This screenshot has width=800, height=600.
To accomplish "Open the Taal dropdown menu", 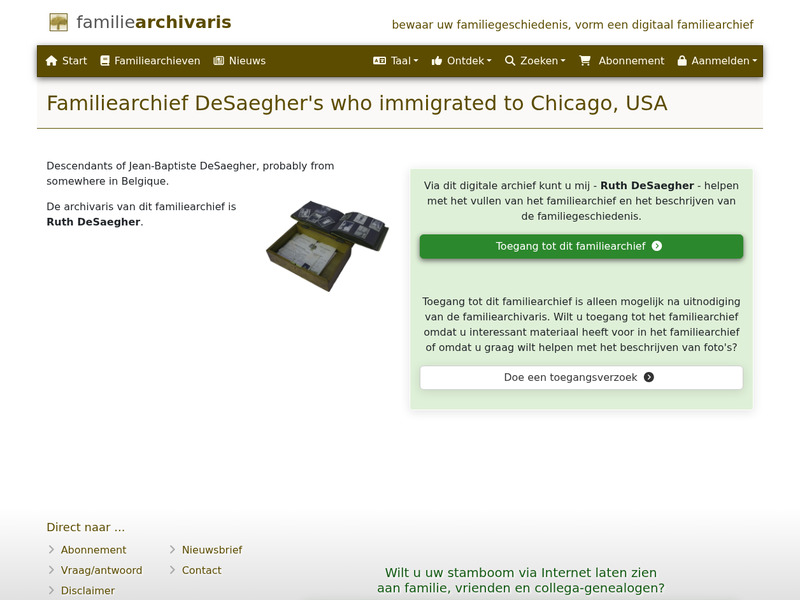I will [x=396, y=61].
